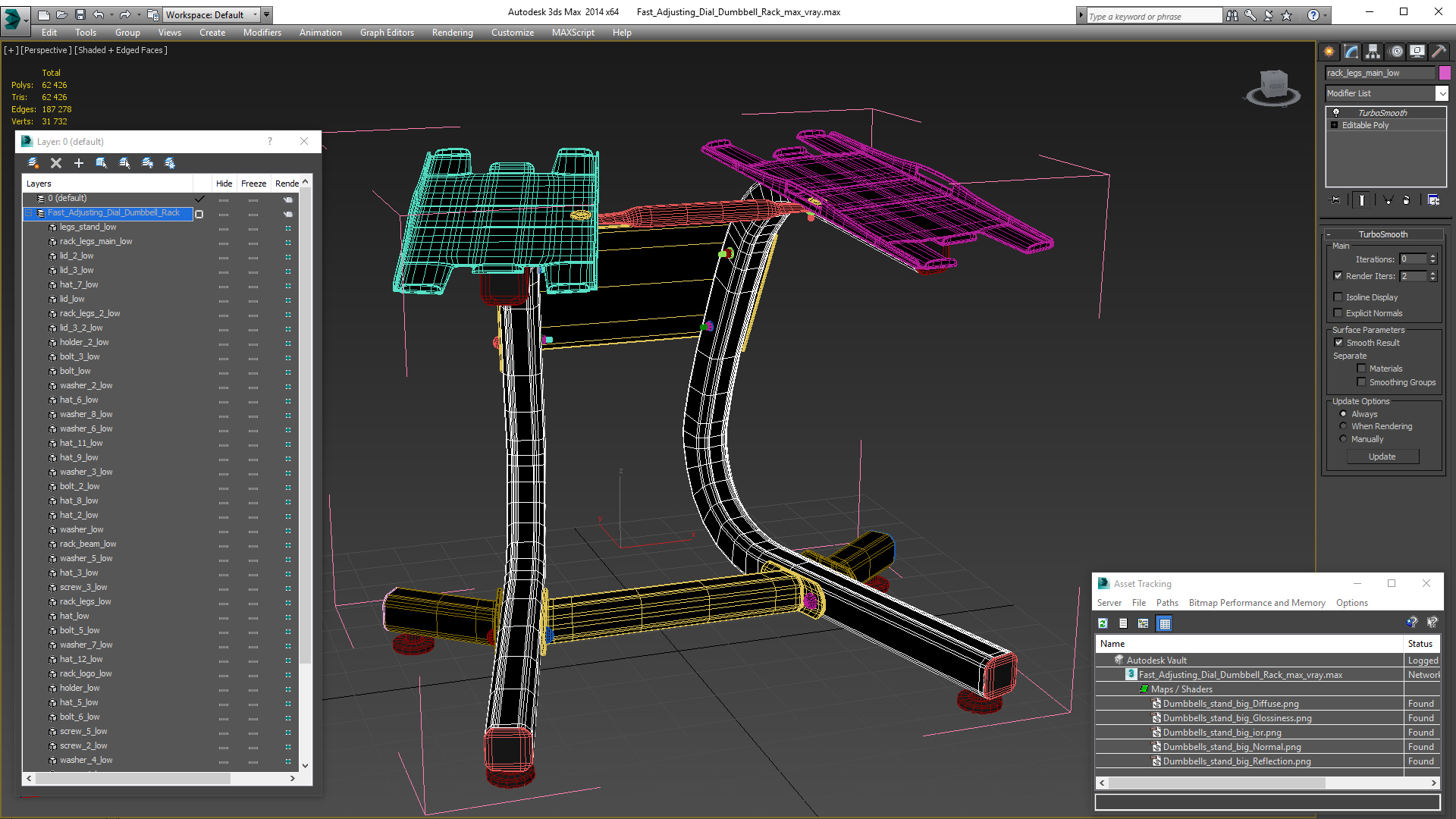Click the New Scene icon in quick access toolbar
Viewport: 1456px width, 819px height.
tap(43, 14)
